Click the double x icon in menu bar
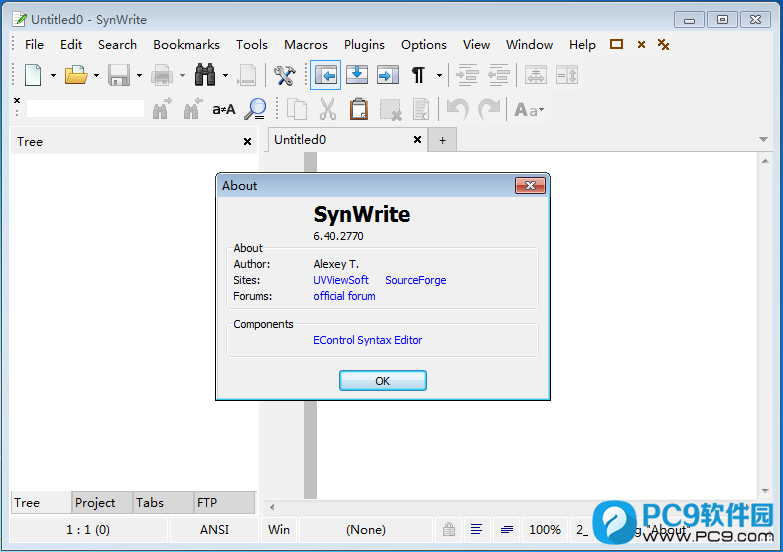This screenshot has height=552, width=783. pos(663,45)
